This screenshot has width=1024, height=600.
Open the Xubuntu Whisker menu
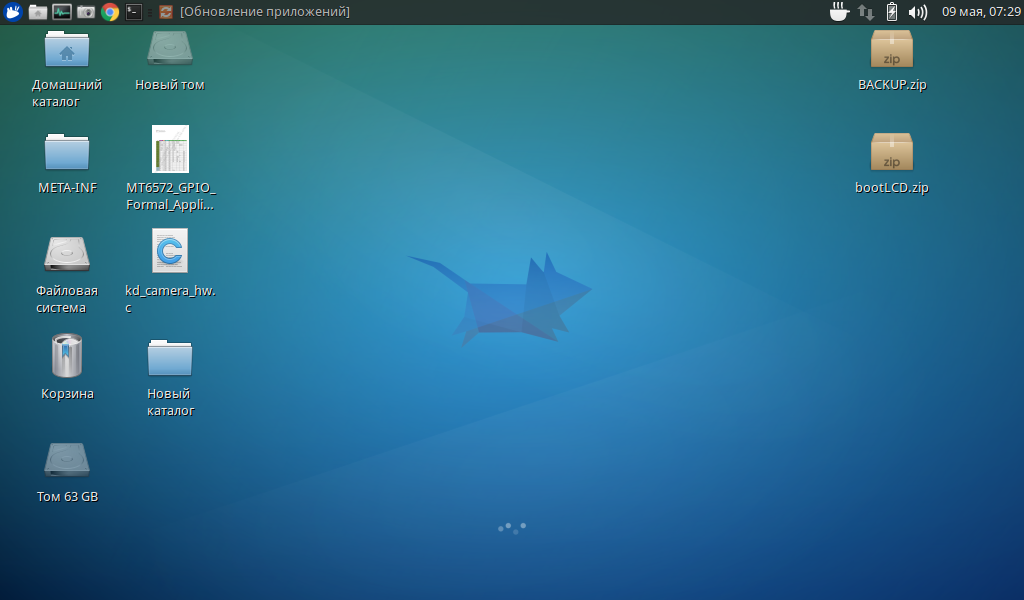pos(13,12)
